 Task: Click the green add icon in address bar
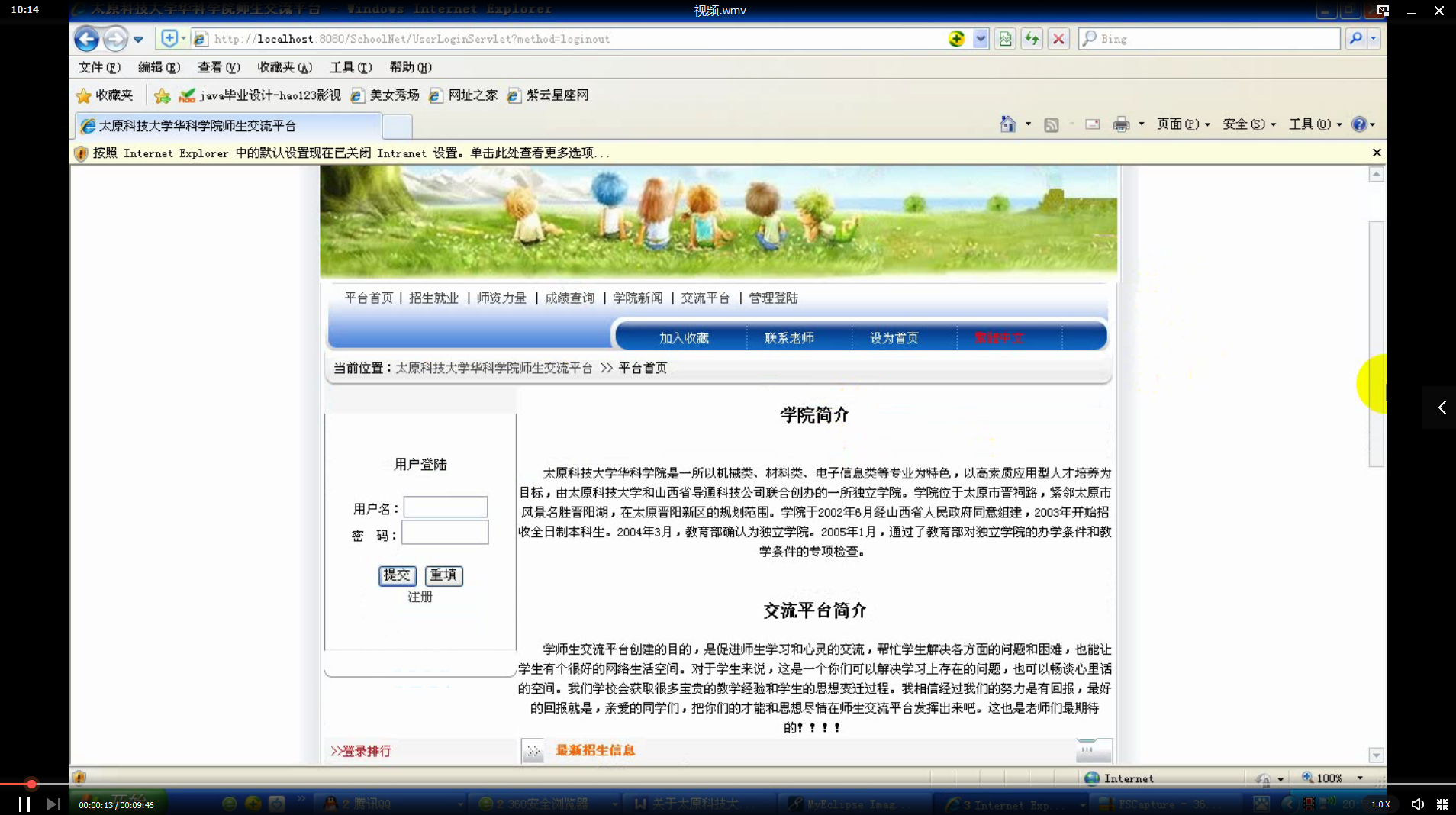click(956, 39)
